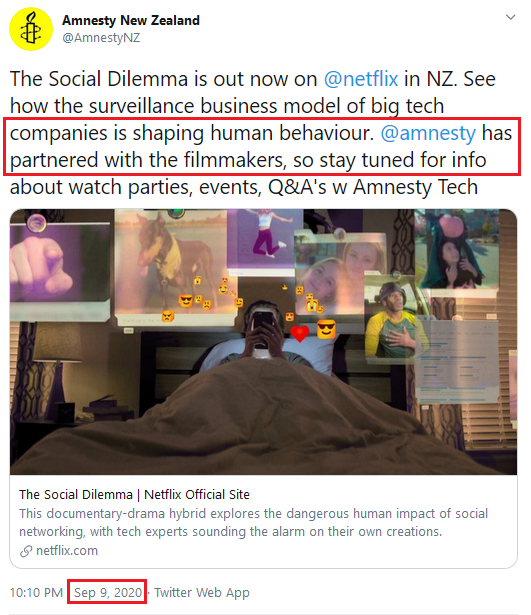531x615 pixels.
Task: Click the dog photo panel in preview
Action: click(173, 269)
